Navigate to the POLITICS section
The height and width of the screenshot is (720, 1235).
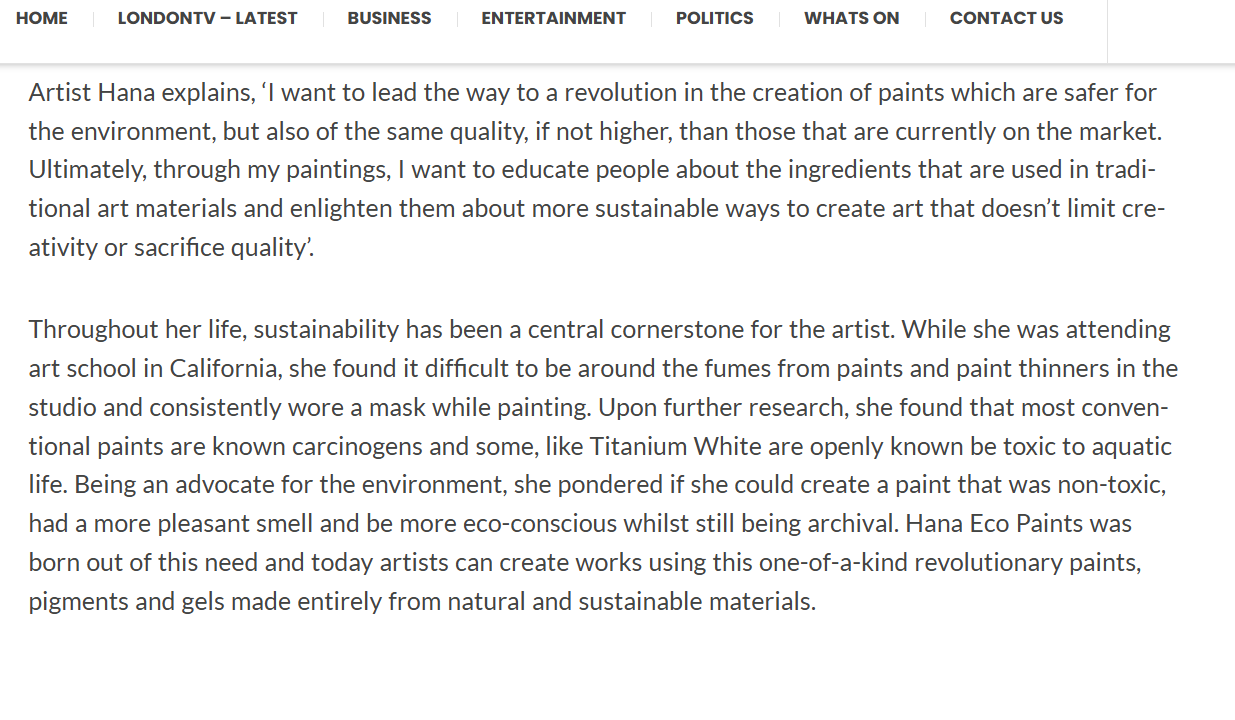714,18
